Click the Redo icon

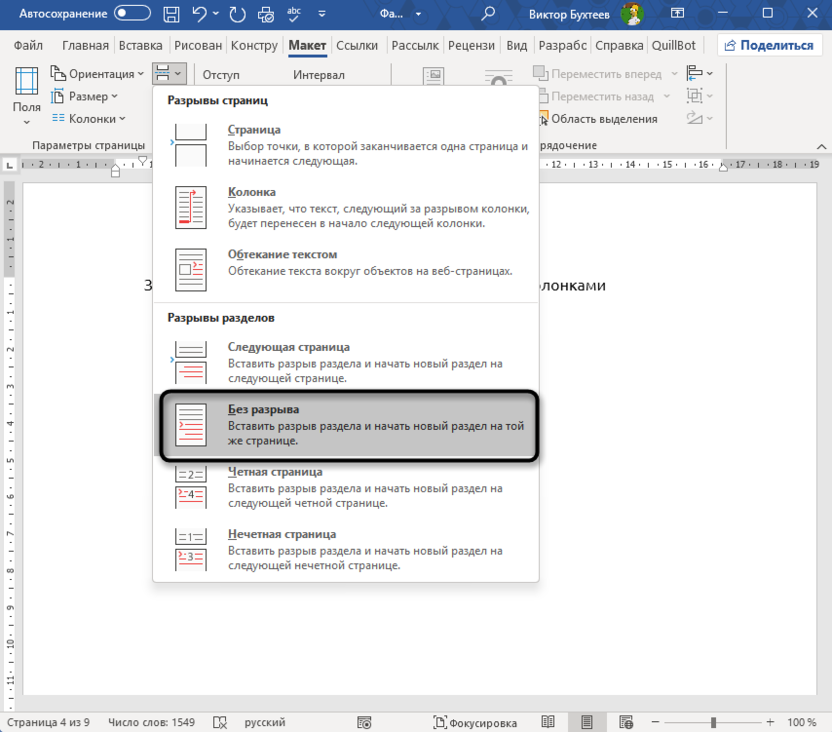click(237, 14)
